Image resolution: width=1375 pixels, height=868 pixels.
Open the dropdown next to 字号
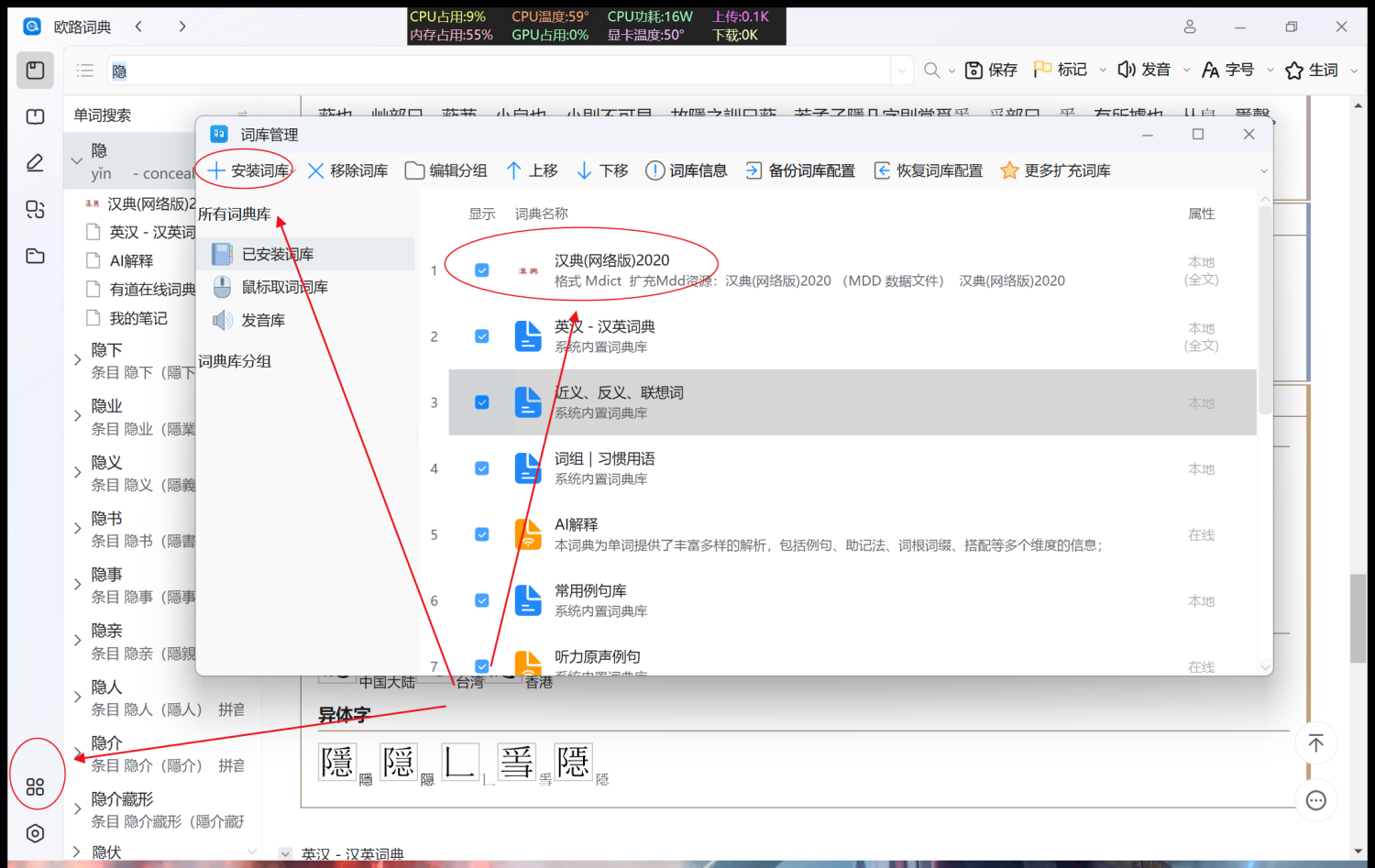(x=1270, y=71)
